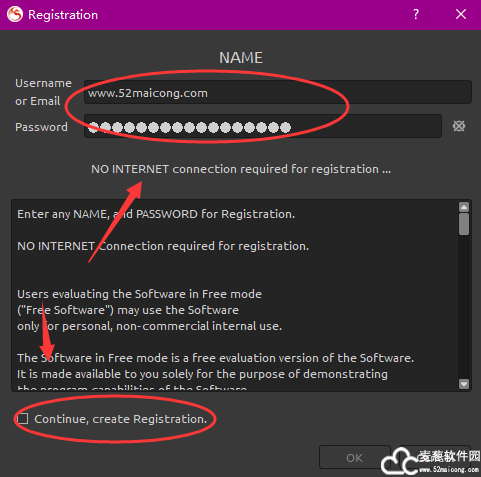481x477 pixels.
Task: Click inside the license agreement text area
Action: coord(235,295)
